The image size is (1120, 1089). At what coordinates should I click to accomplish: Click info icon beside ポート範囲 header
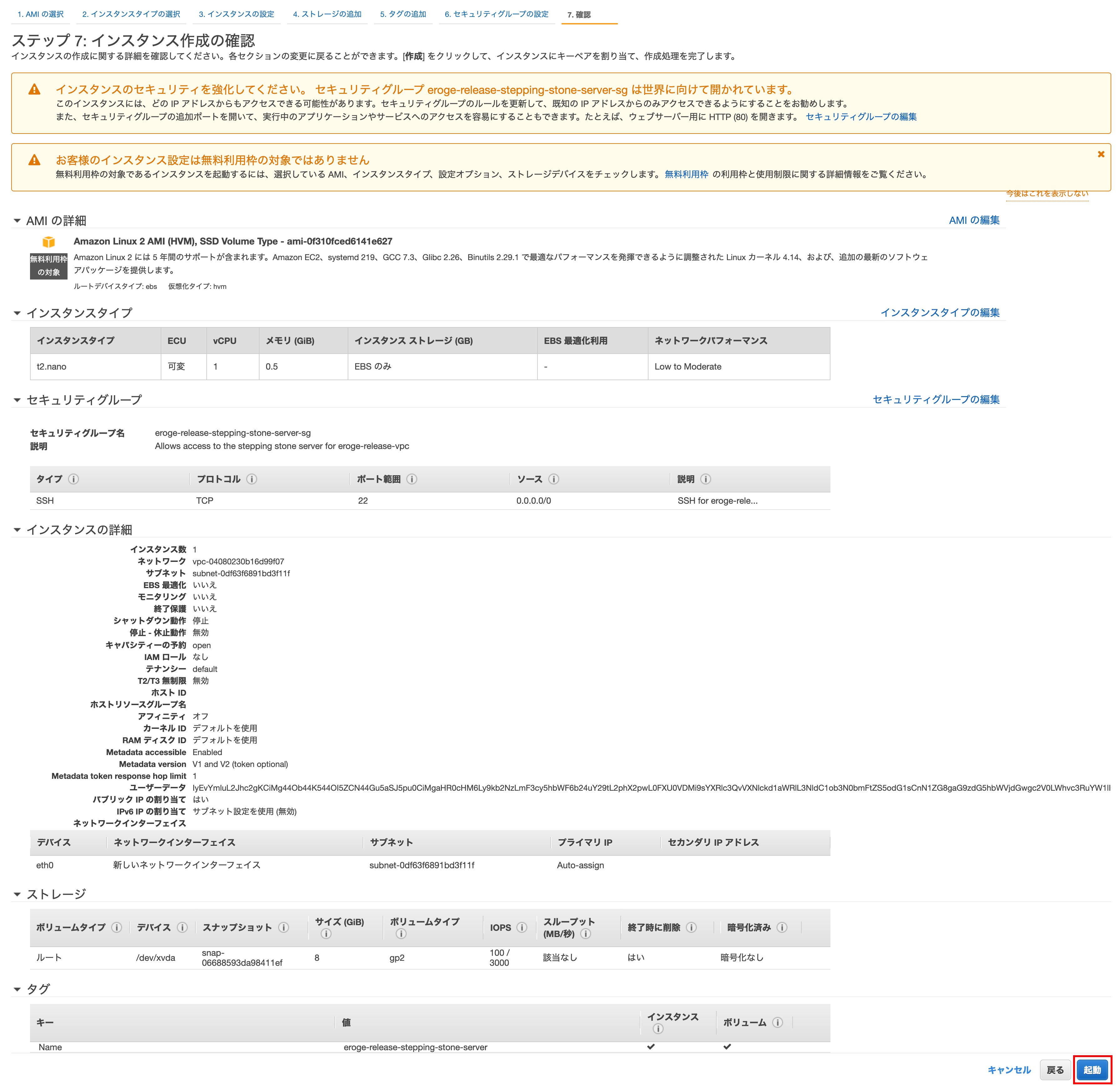[x=412, y=479]
